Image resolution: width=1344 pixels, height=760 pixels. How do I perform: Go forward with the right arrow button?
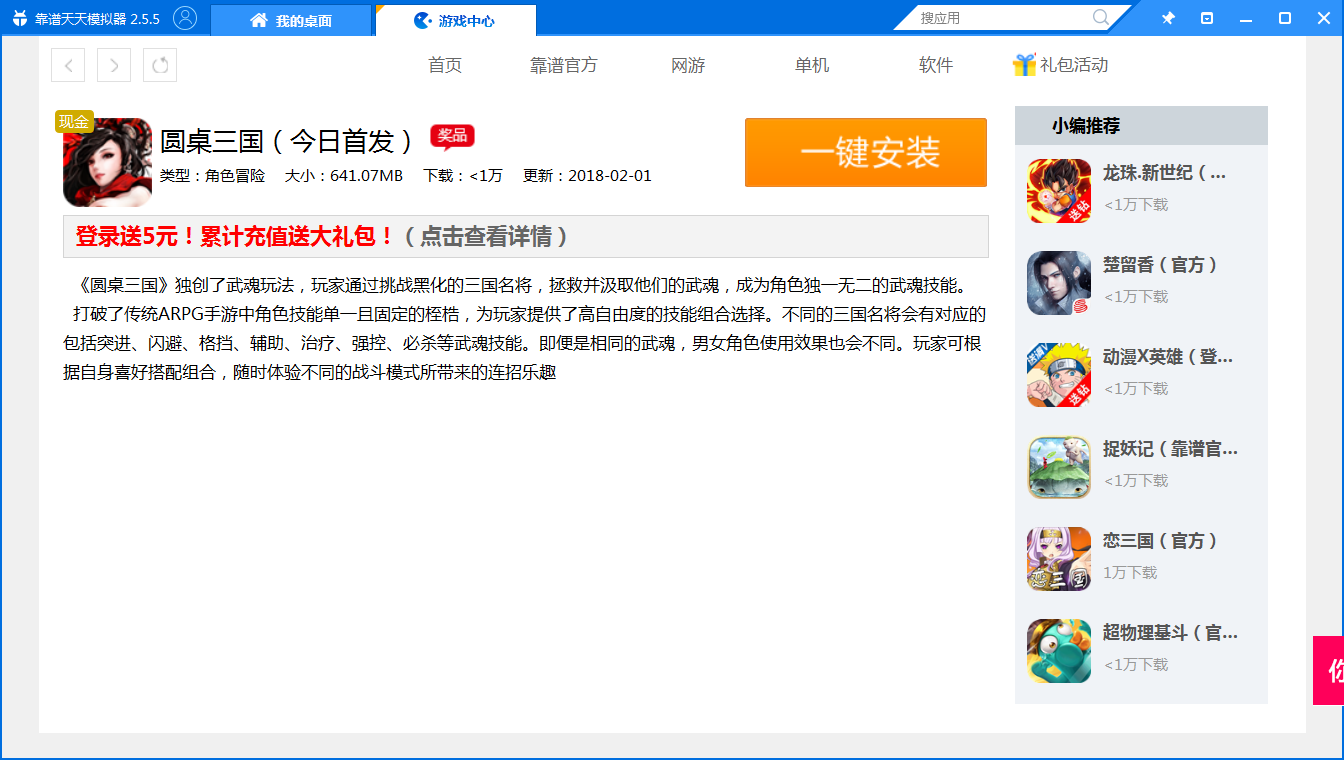(x=114, y=65)
